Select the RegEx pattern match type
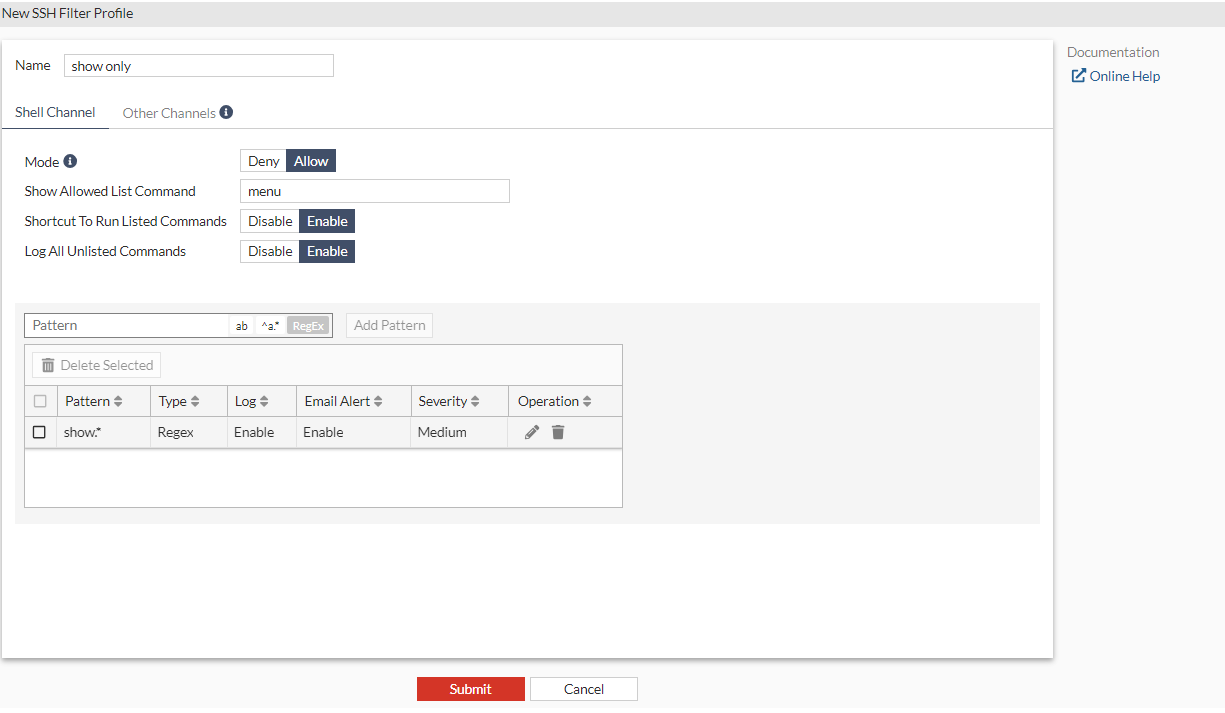1225x713 pixels. pyautogui.click(x=307, y=325)
